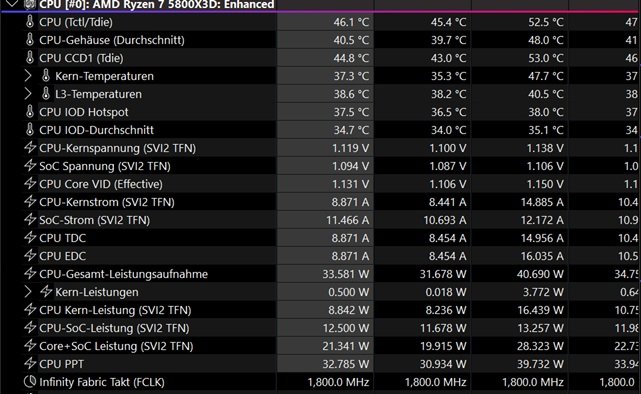
Task: Select CPU-SoC-Leistung (SVI2 TFN) row label
Action: tap(114, 328)
